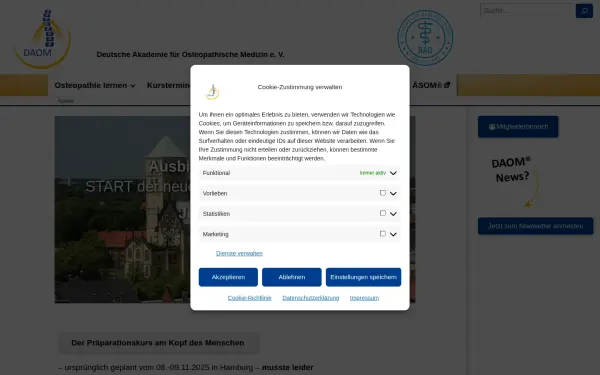Click Einstellungen speichern button
The height and width of the screenshot is (375, 600).
(x=364, y=277)
